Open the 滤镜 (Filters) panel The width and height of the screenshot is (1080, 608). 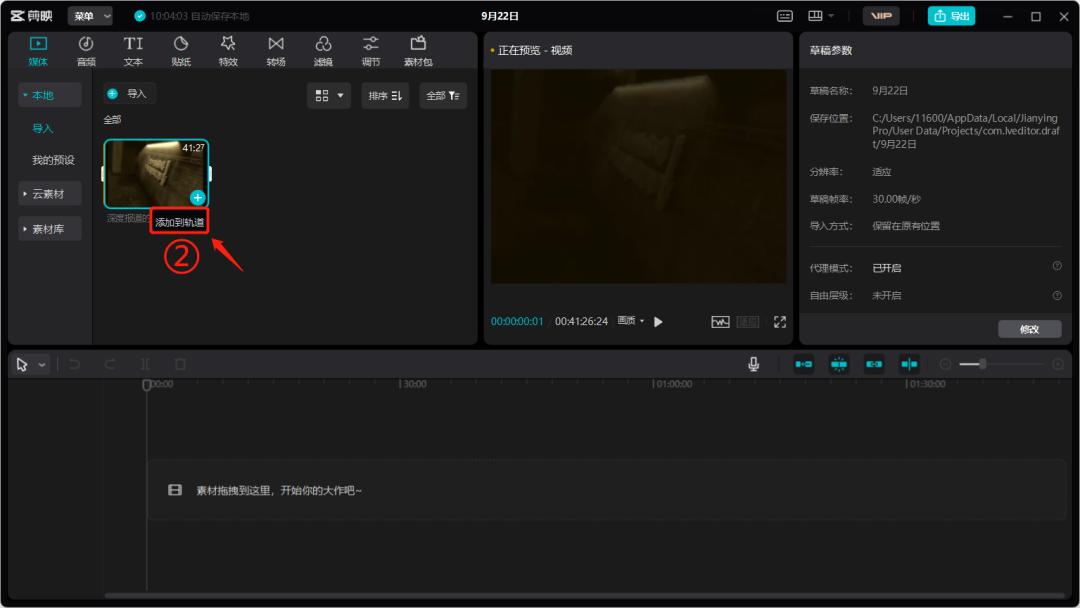pyautogui.click(x=323, y=51)
